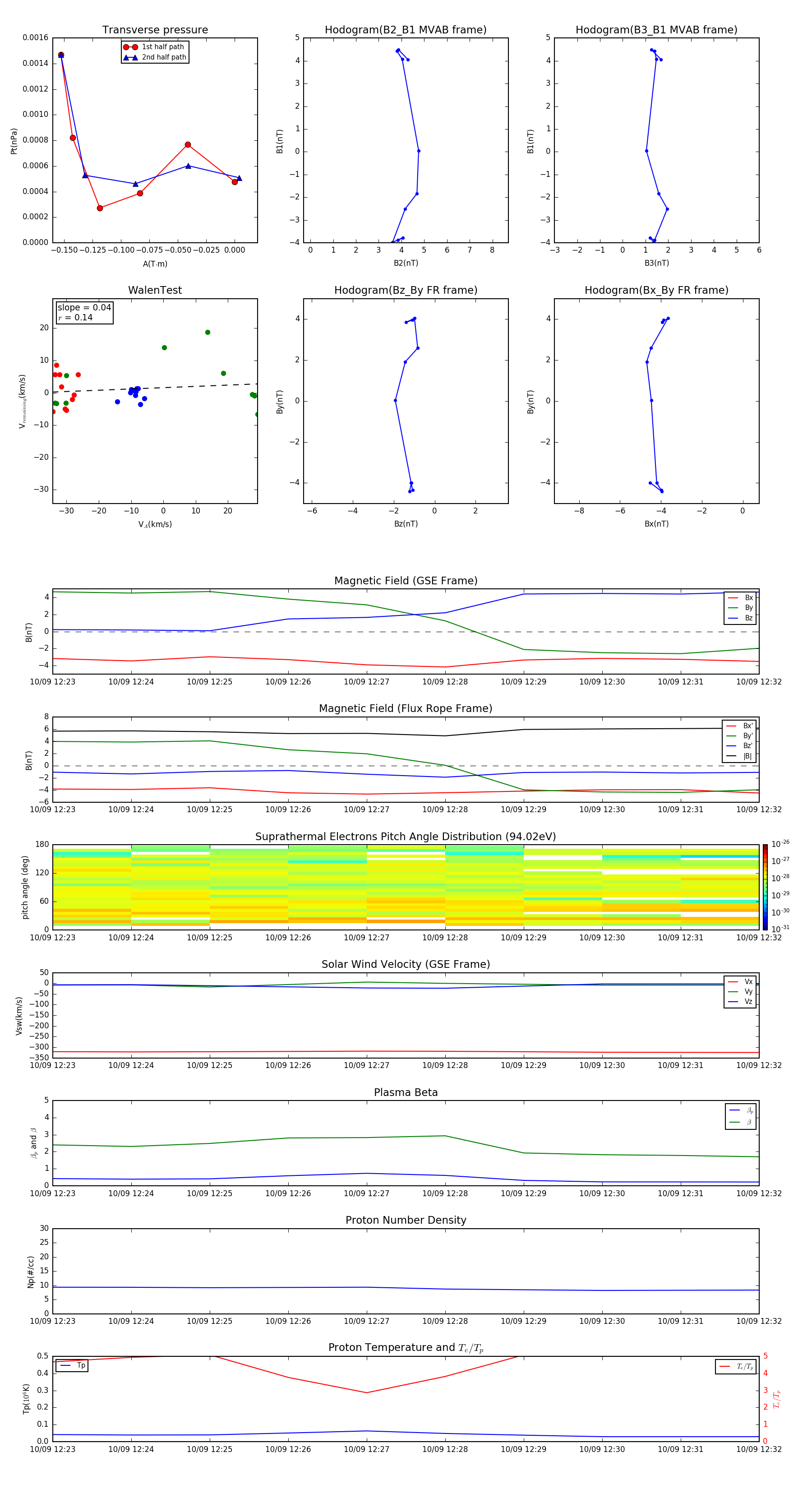Click 'Hodogram(B3_B1 MVAB frame)' title

(x=656, y=30)
